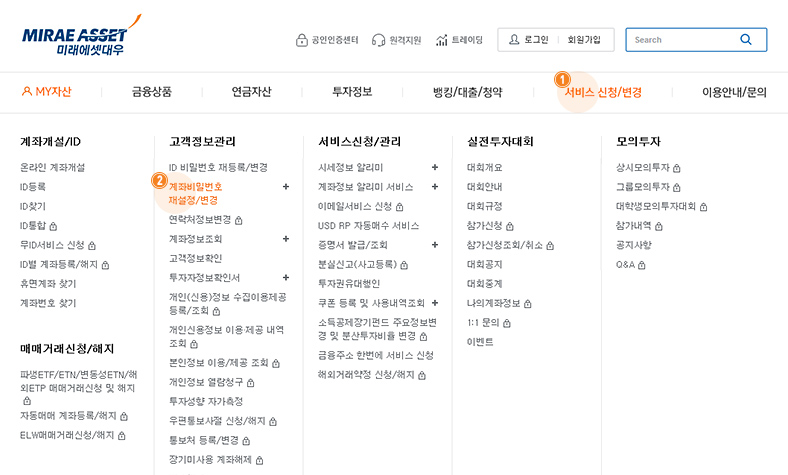Click into the Search input field

(x=682, y=40)
